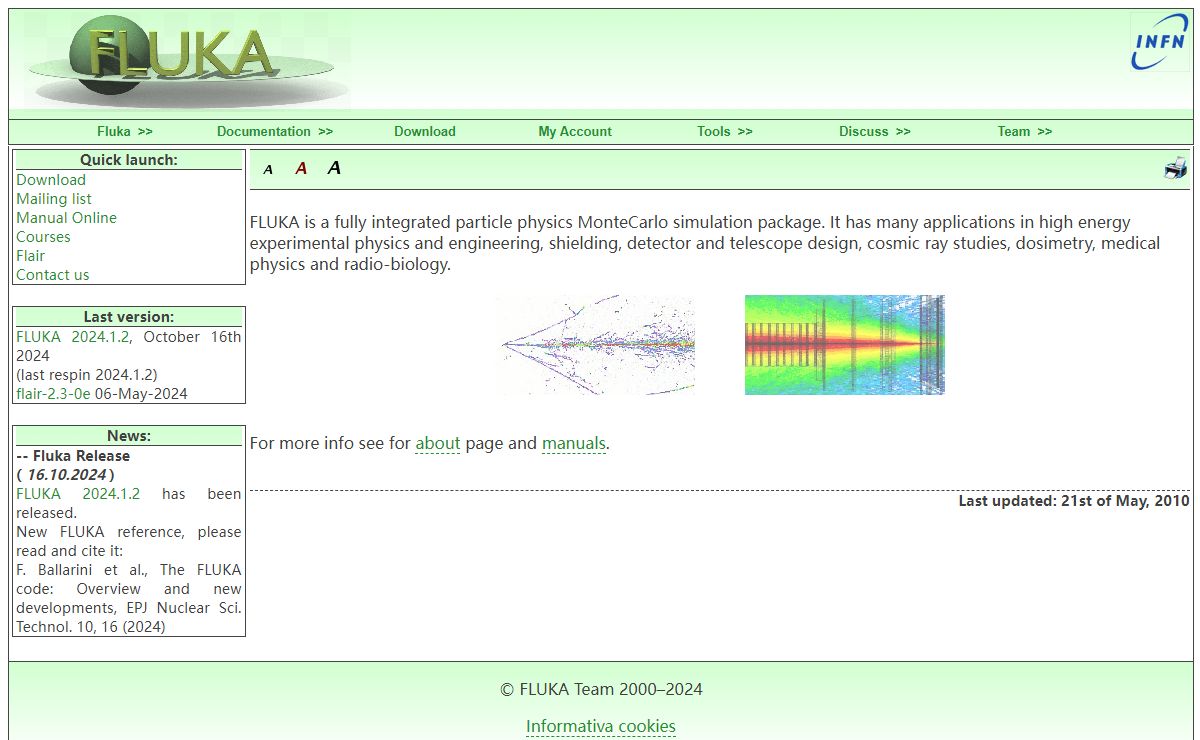Click FLUKA 2024.1.2 link under Last version
Screen dimensions: 1200x740
click(x=73, y=337)
